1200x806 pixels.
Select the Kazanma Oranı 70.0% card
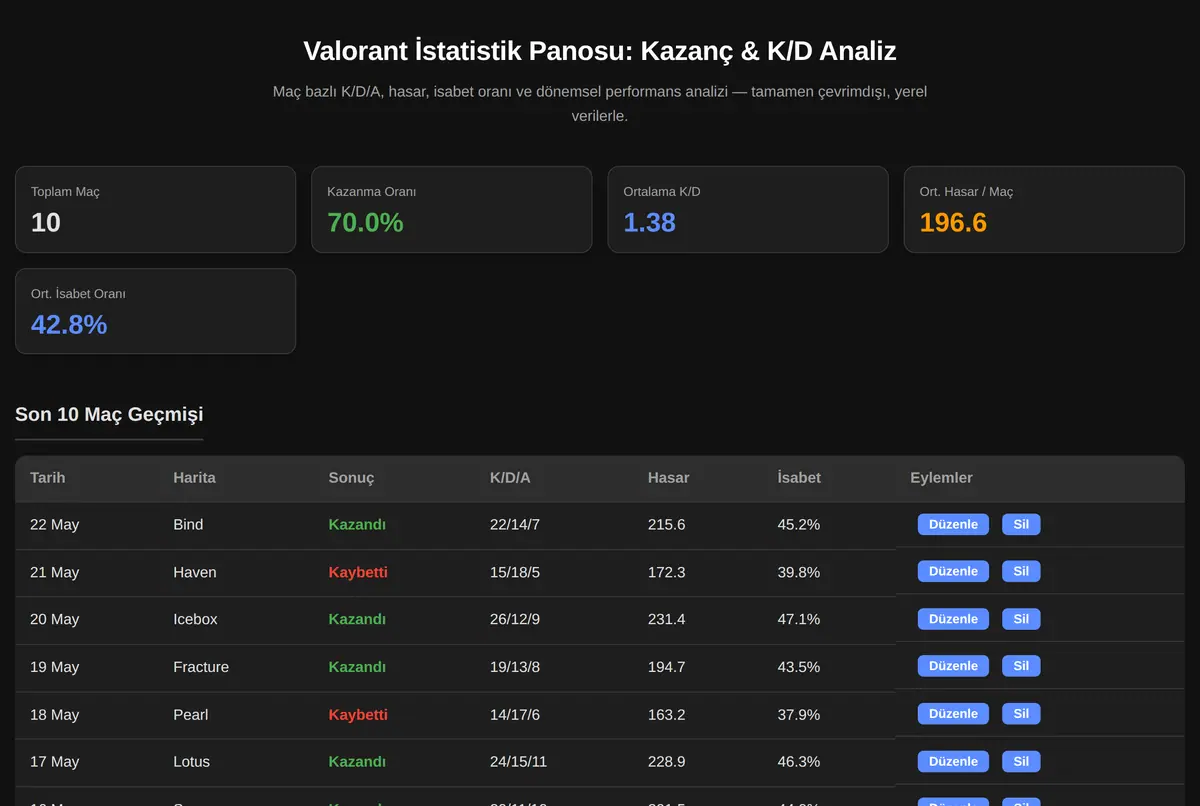(x=452, y=209)
